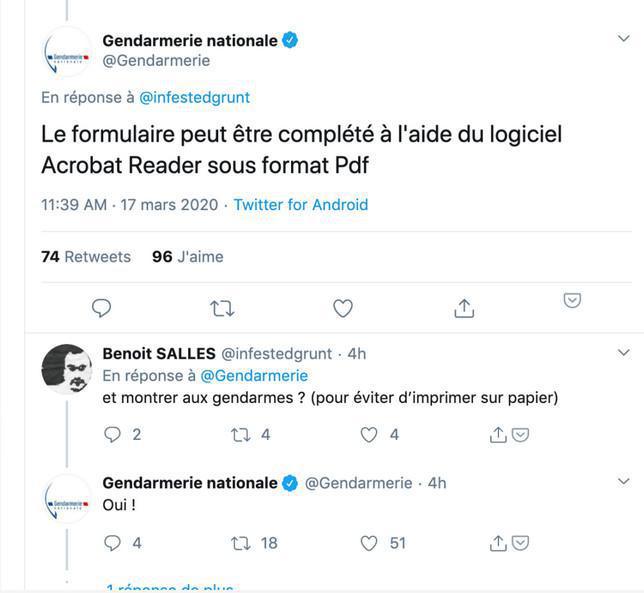Retweet the main Acrobat Reader tweet
The width and height of the screenshot is (644, 593).
[222, 308]
